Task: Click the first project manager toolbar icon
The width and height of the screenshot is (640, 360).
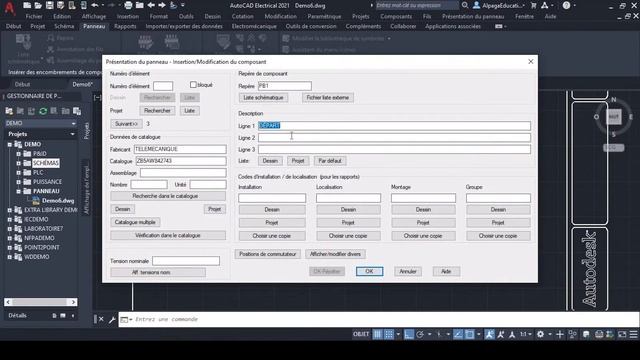Action: coord(9,111)
